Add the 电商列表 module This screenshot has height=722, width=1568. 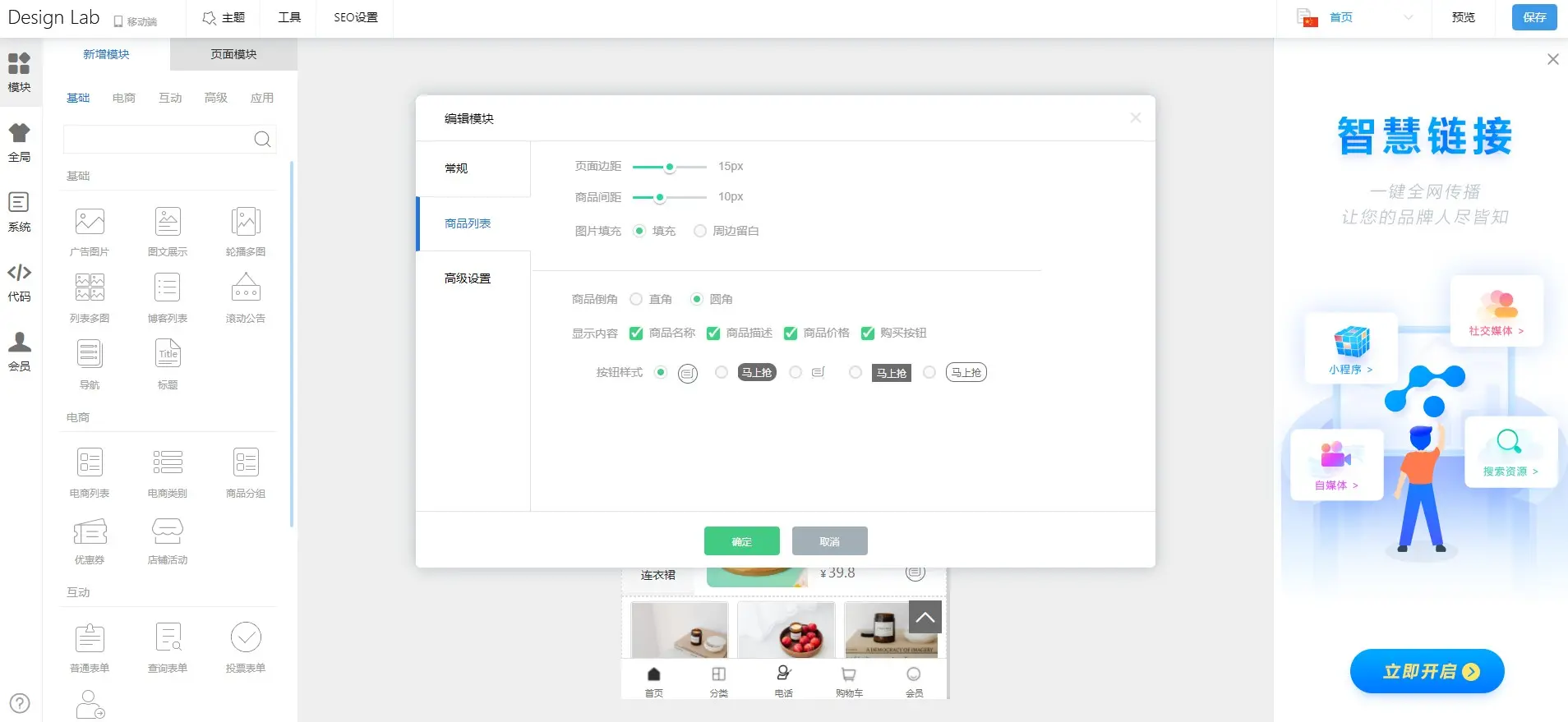point(90,472)
